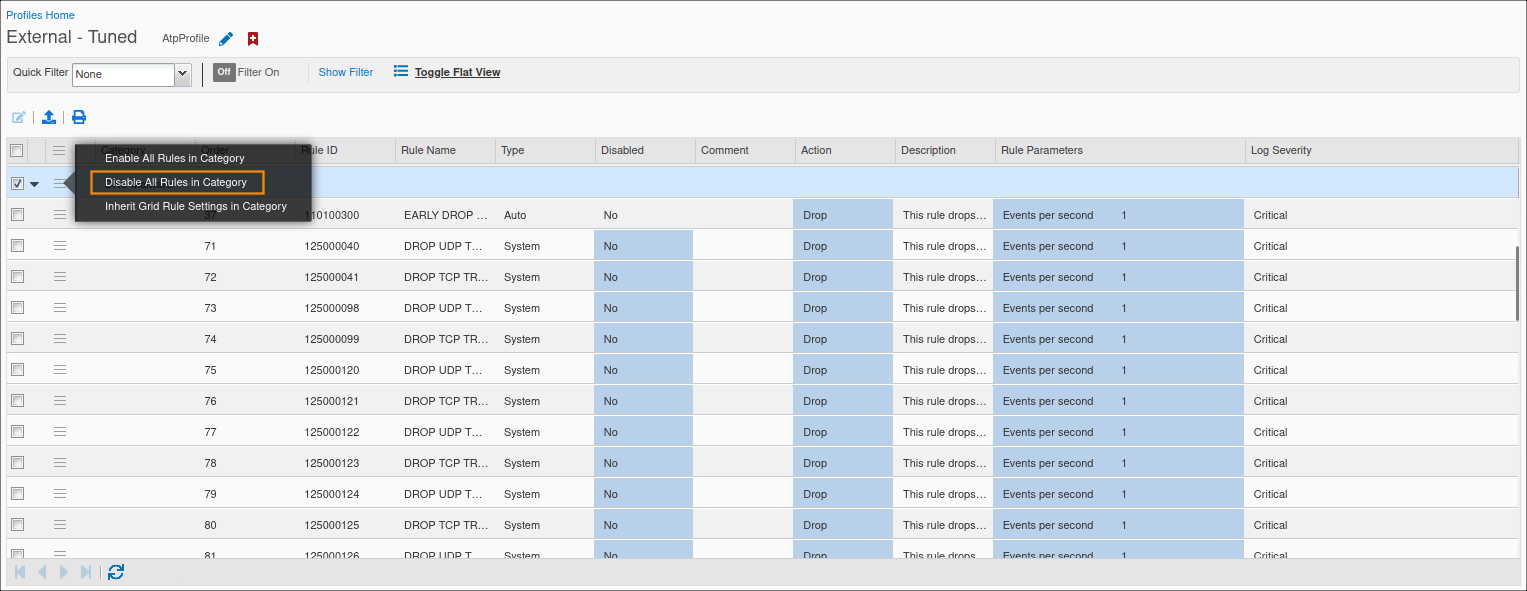Go to the first page using pager icon
Viewport: 1527px width, 591px height.
19,572
